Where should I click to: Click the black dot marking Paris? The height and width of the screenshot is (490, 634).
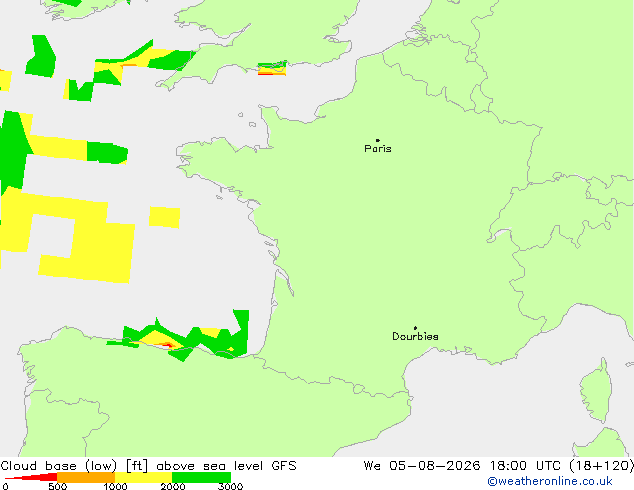click(378, 140)
